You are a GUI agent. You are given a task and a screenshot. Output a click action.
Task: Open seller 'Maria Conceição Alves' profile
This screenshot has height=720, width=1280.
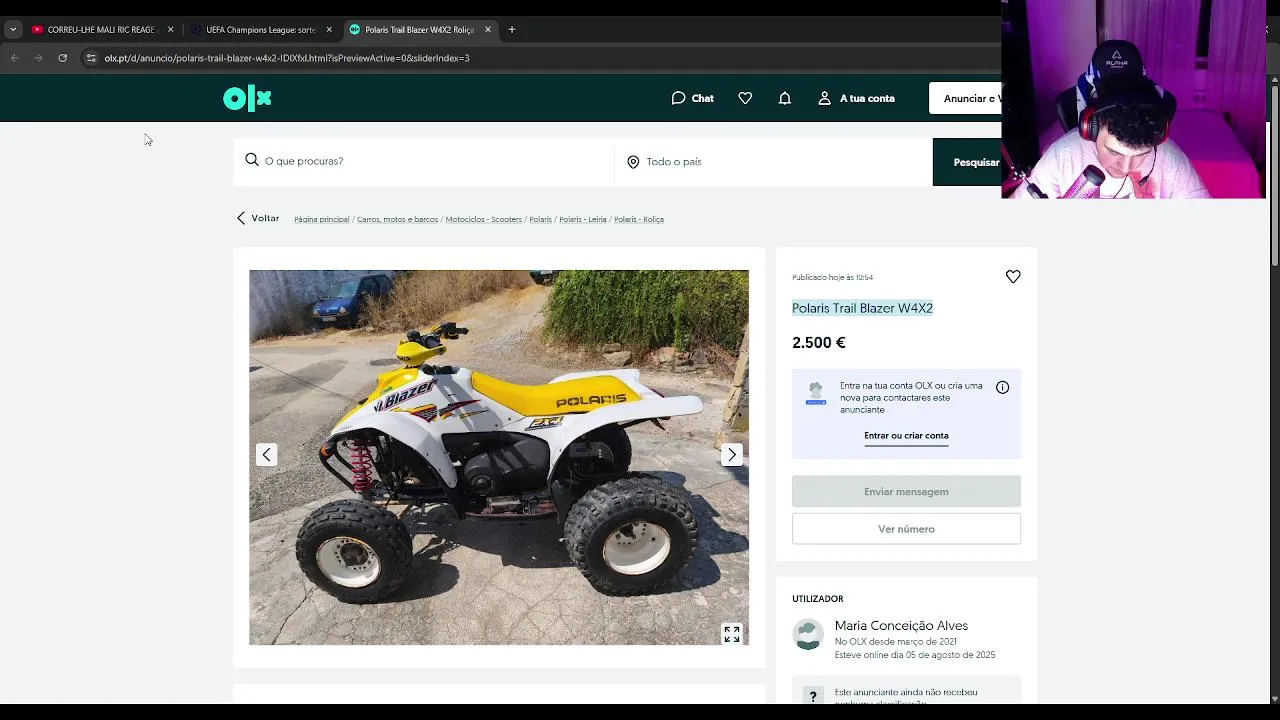(901, 626)
